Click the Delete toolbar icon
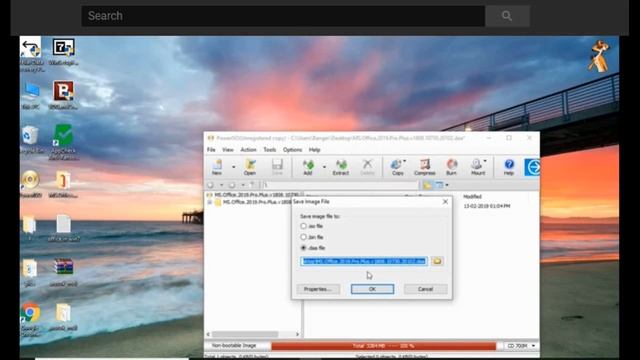The width and height of the screenshot is (640, 360). (367, 167)
